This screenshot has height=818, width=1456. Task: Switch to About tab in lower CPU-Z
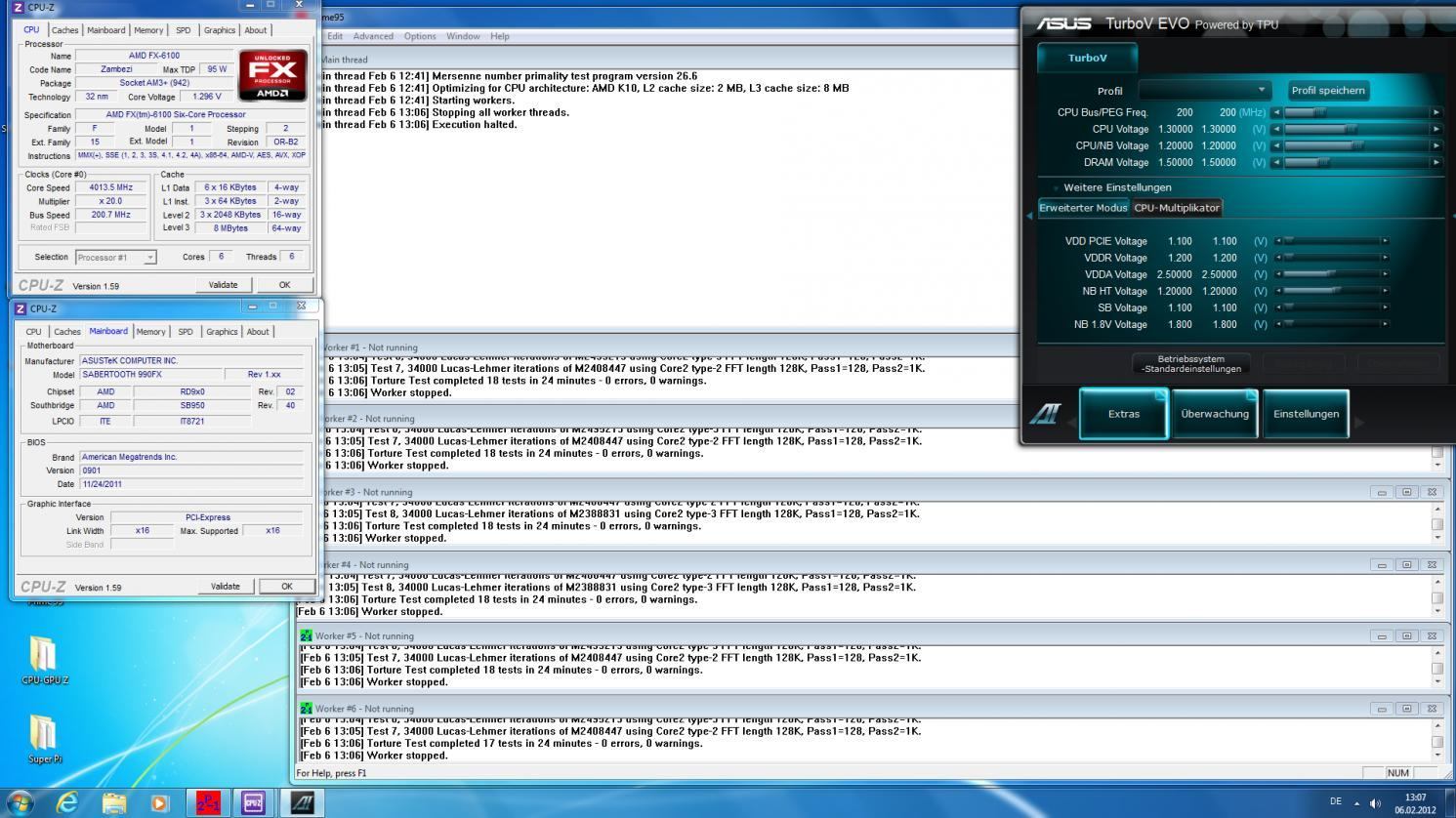click(x=258, y=332)
